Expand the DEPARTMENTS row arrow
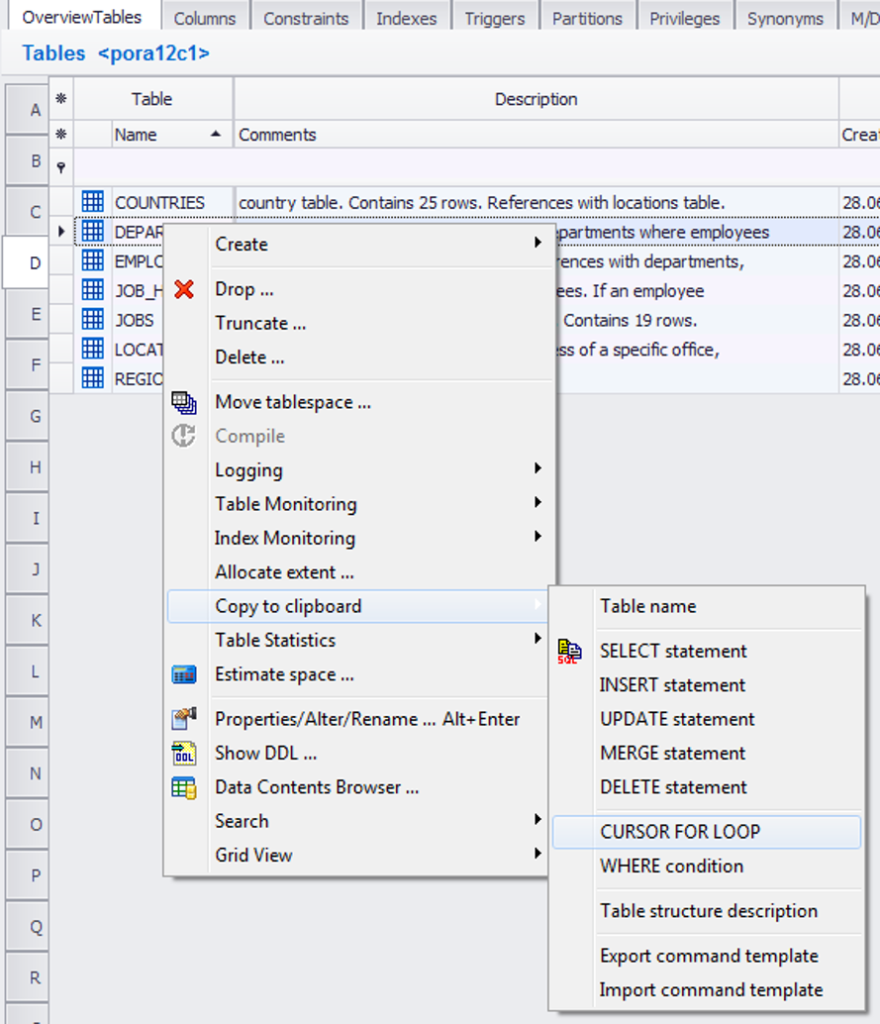Viewport: 880px width, 1024px height. [61, 231]
